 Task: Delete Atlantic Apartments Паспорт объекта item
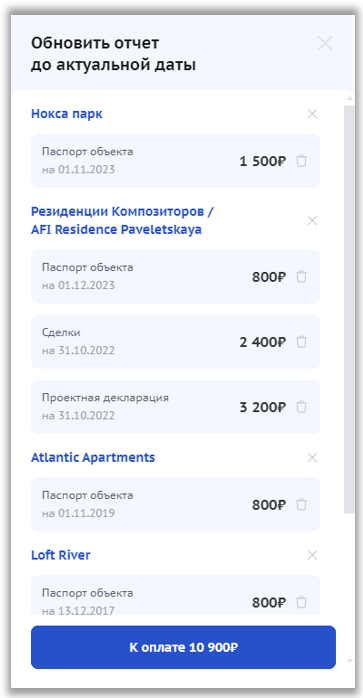302,505
